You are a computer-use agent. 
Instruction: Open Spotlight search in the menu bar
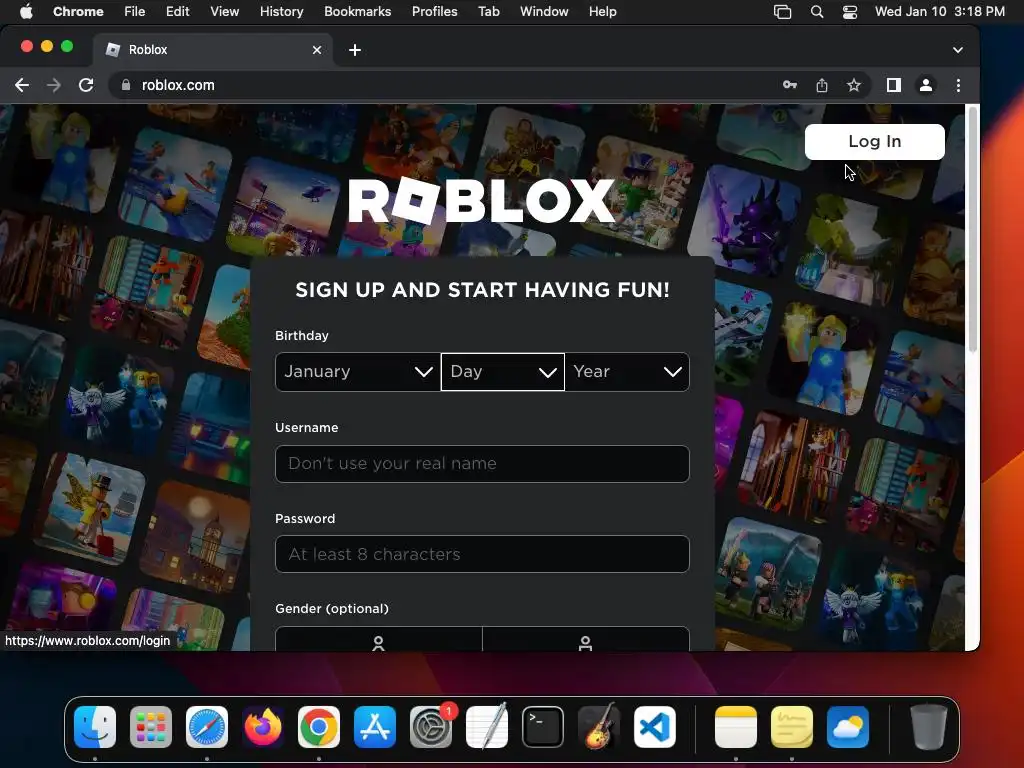tap(816, 11)
